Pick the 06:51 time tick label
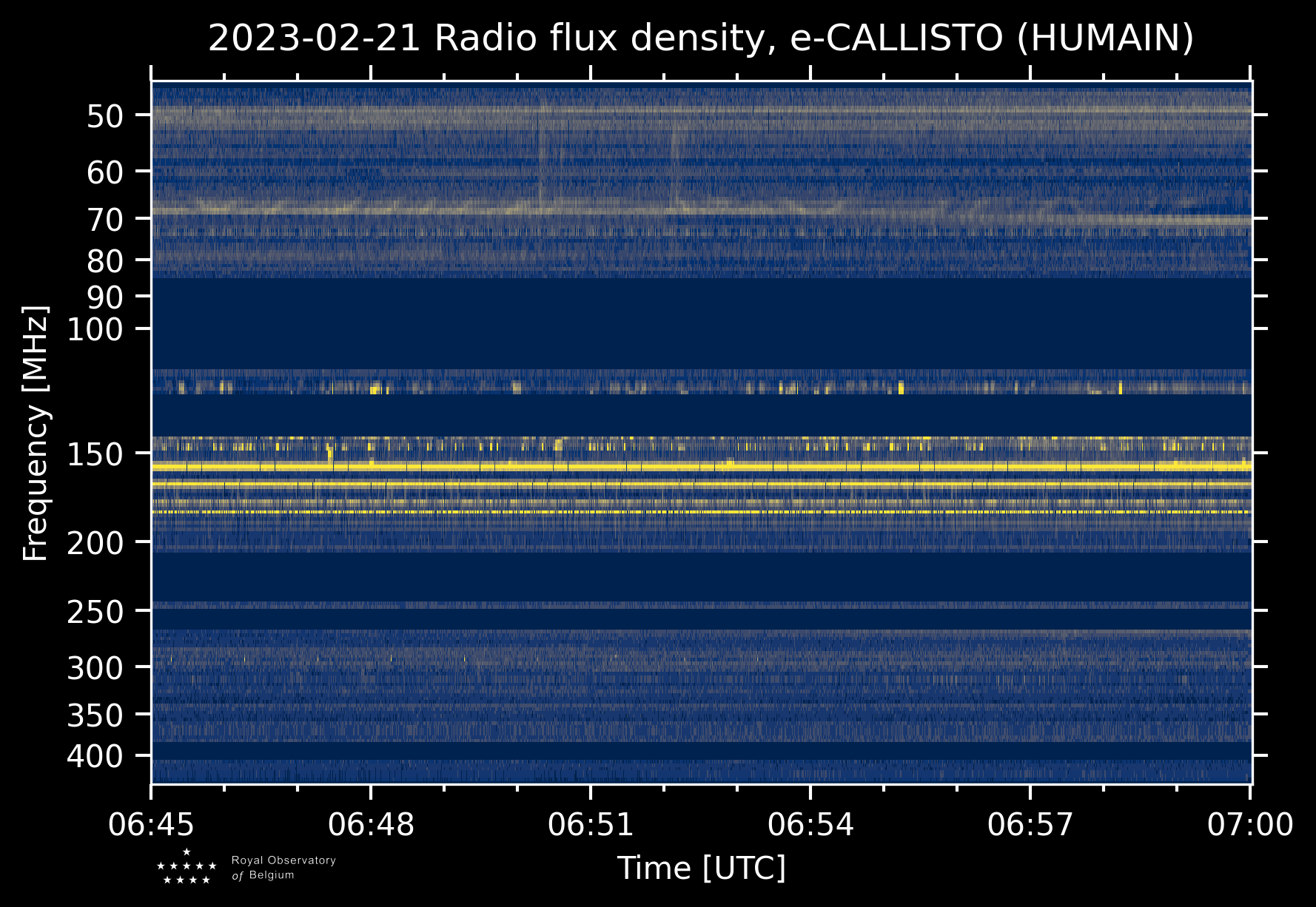The image size is (1316, 907). click(x=591, y=825)
